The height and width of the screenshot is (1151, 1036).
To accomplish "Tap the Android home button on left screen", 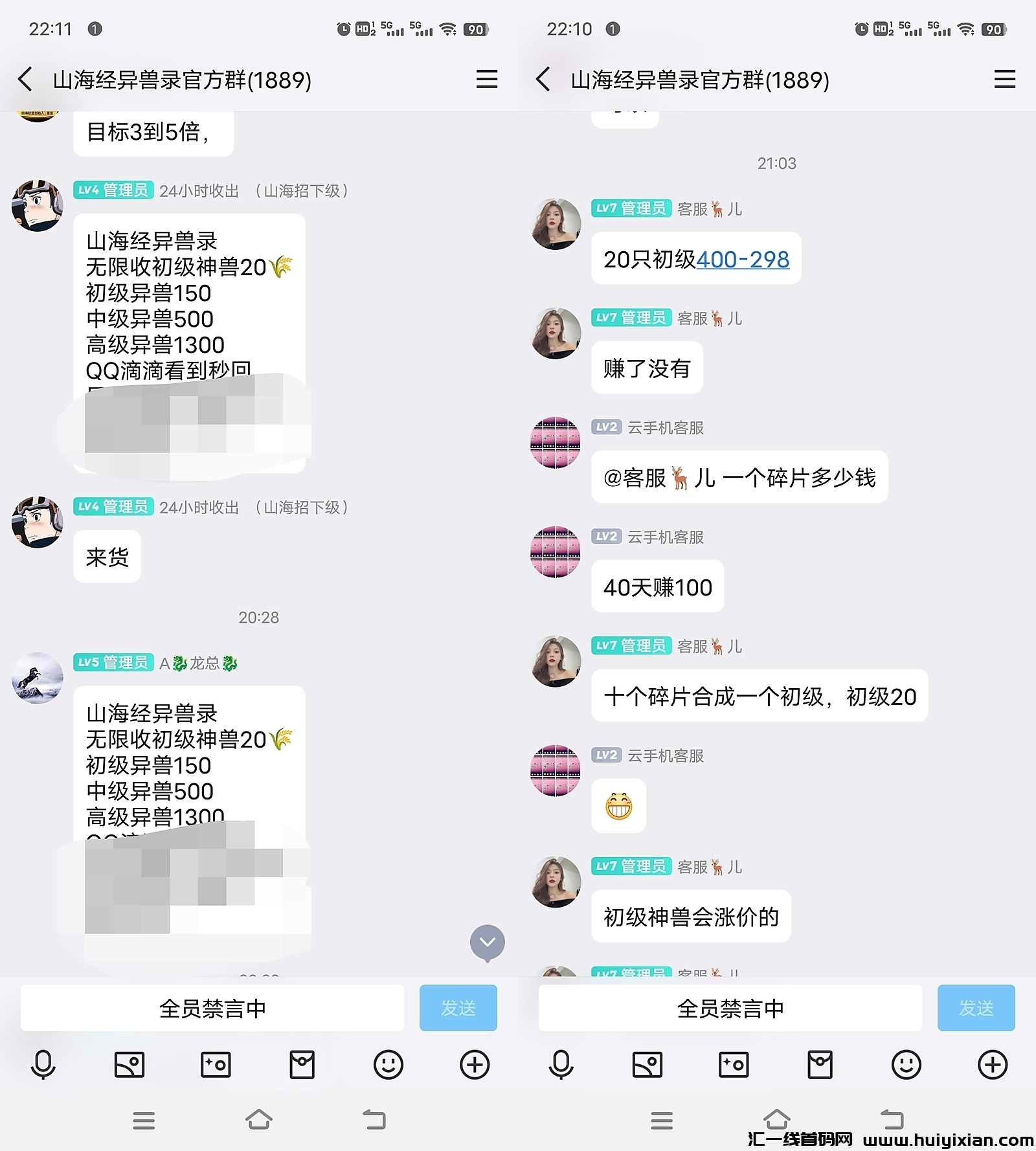I will click(x=259, y=1119).
